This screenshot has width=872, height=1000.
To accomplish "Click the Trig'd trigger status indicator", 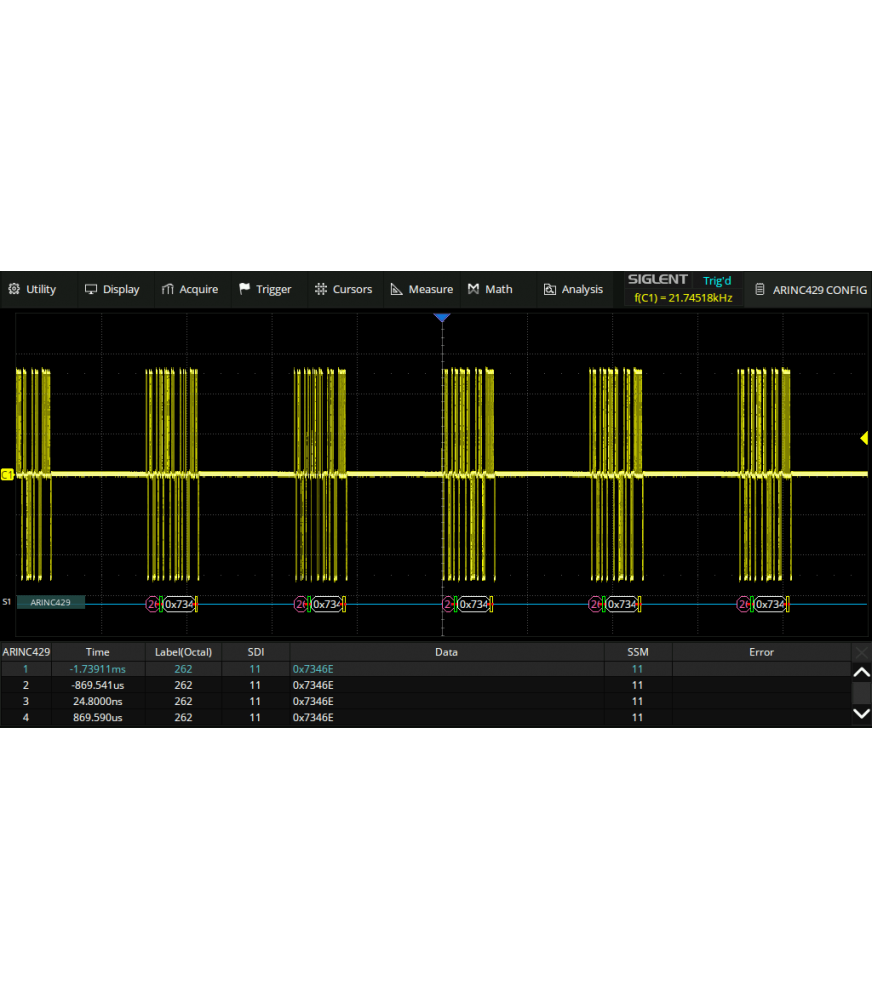I will [x=716, y=281].
